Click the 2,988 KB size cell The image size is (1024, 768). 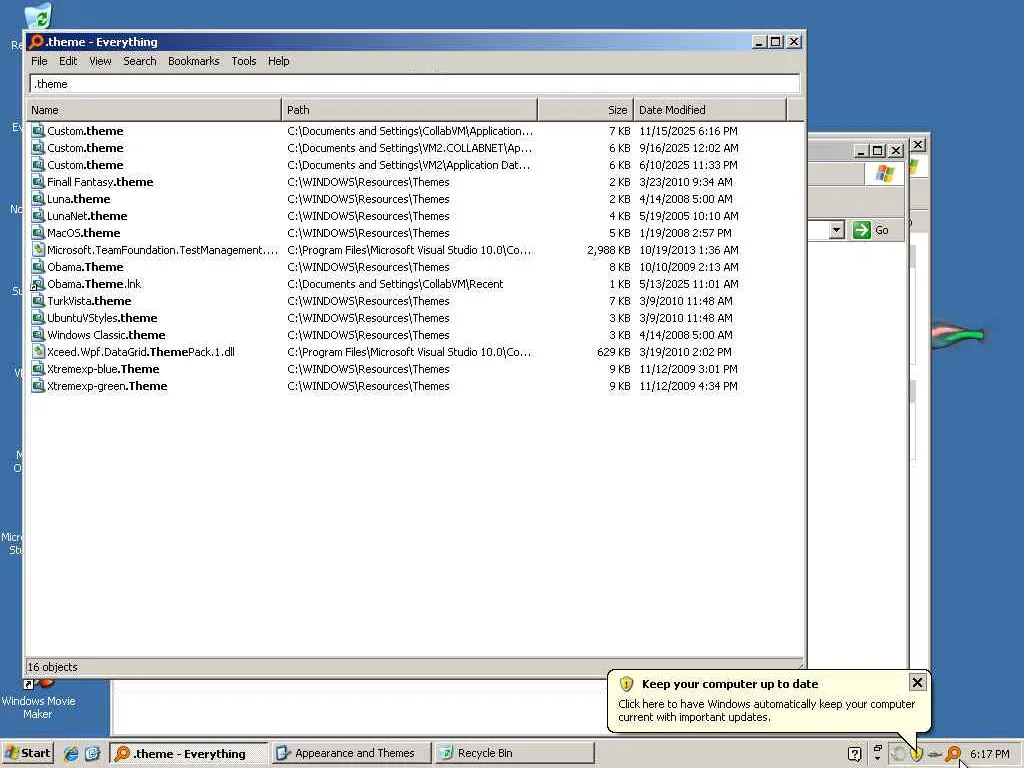coord(609,249)
